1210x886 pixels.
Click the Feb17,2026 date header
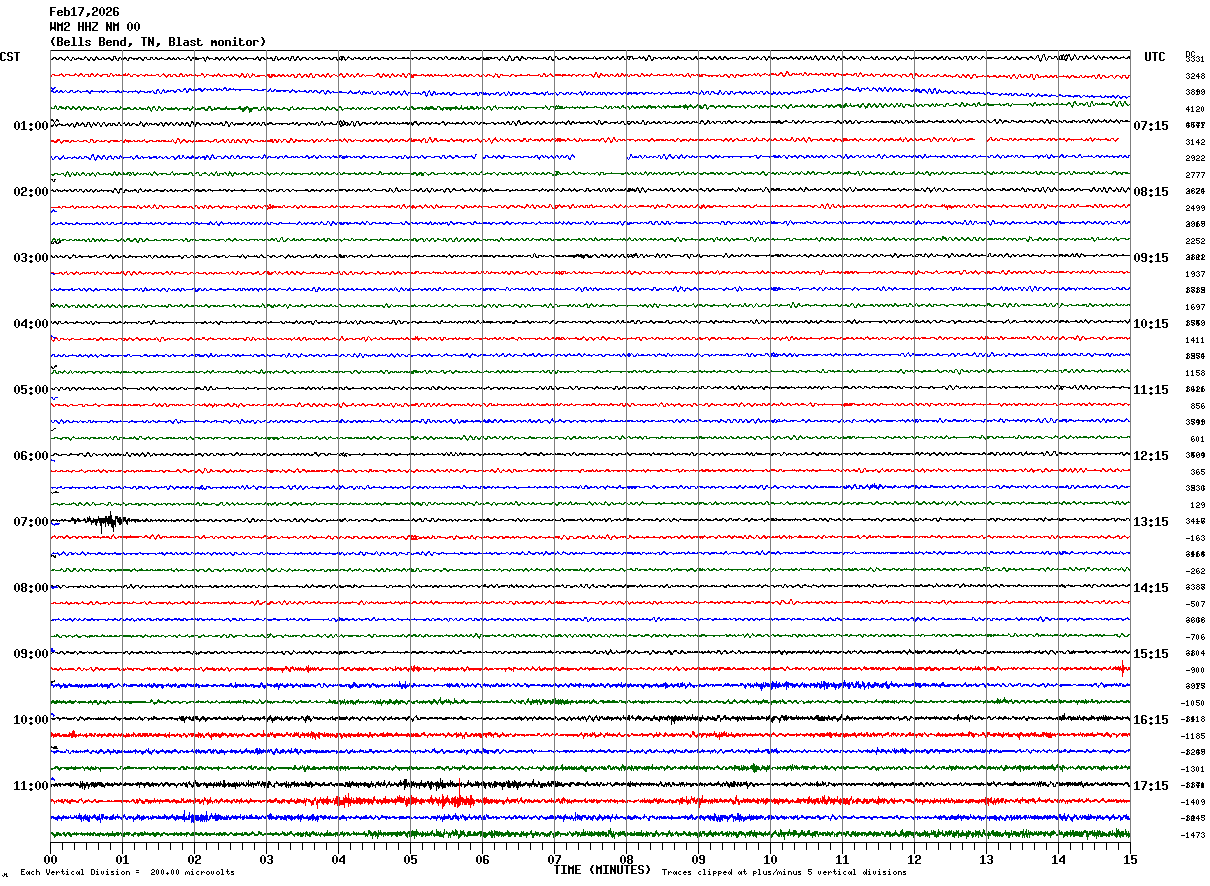click(84, 12)
